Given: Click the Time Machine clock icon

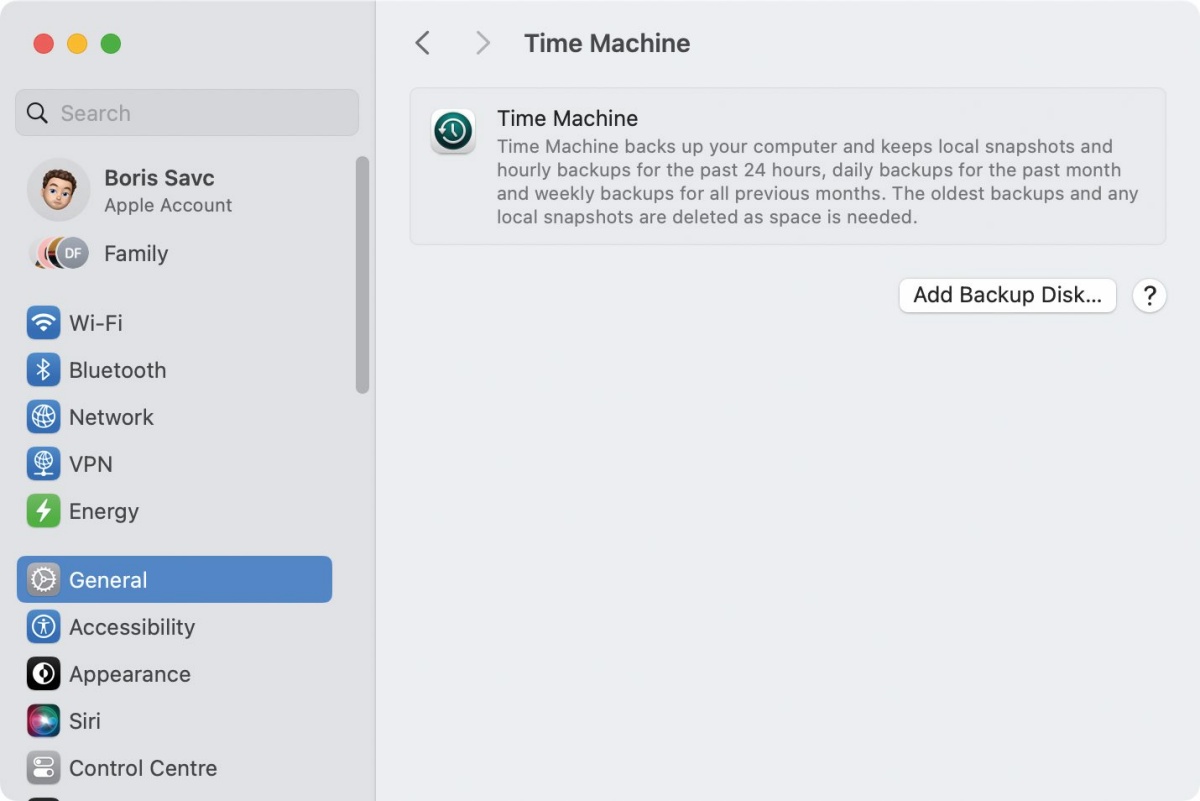Looking at the screenshot, I should pyautogui.click(x=453, y=131).
